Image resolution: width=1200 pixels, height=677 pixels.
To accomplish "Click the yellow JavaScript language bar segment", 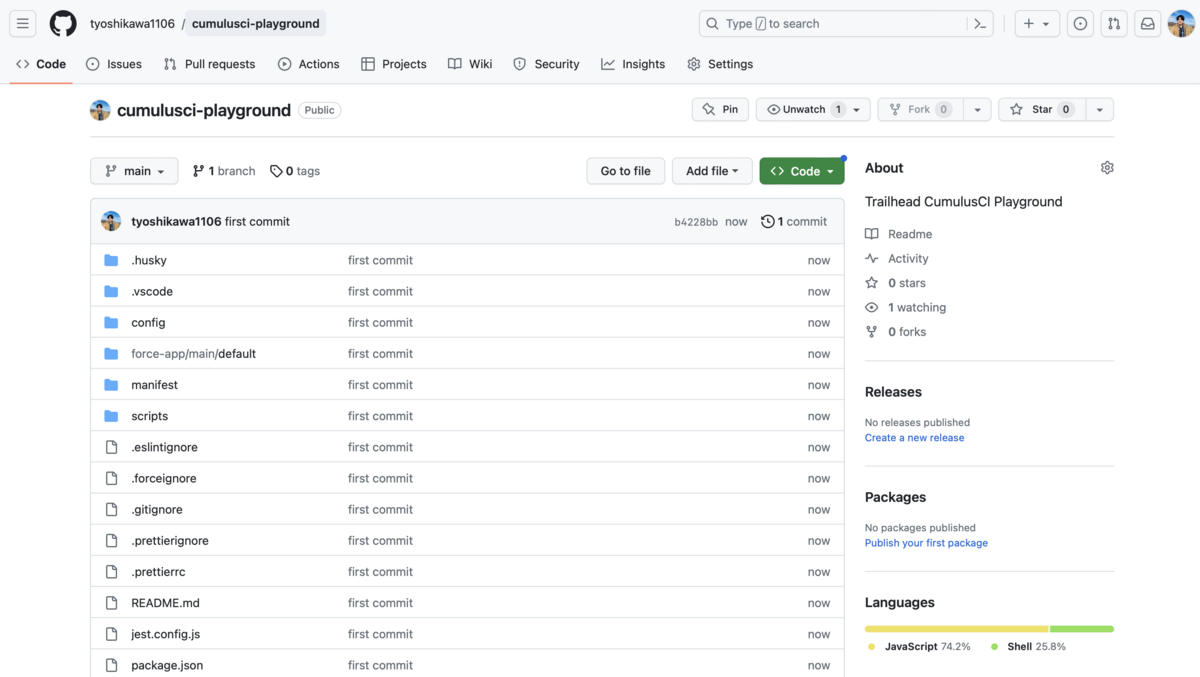I will coord(957,629).
